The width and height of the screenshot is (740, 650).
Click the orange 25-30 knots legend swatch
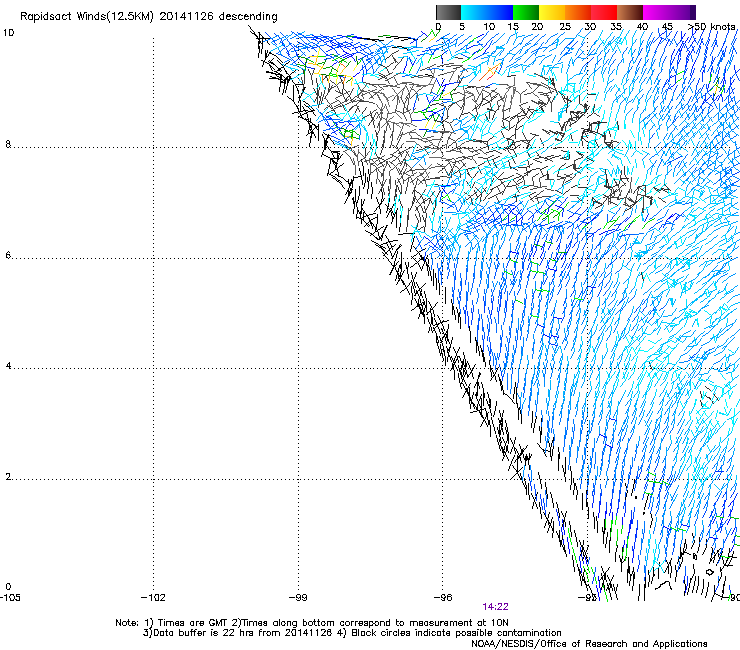click(578, 12)
